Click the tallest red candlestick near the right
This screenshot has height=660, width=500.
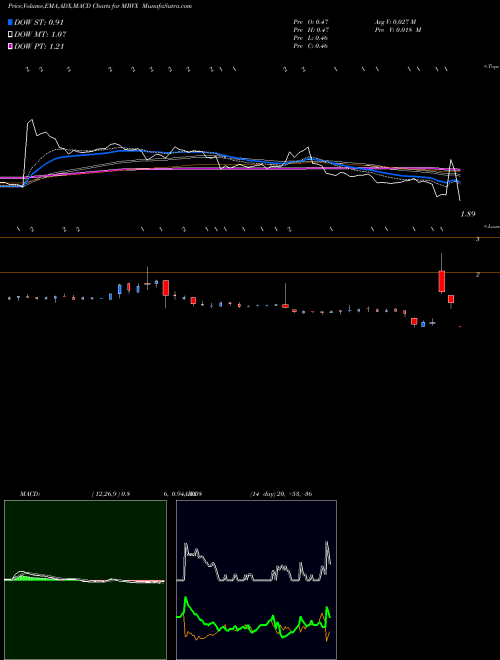click(x=441, y=281)
